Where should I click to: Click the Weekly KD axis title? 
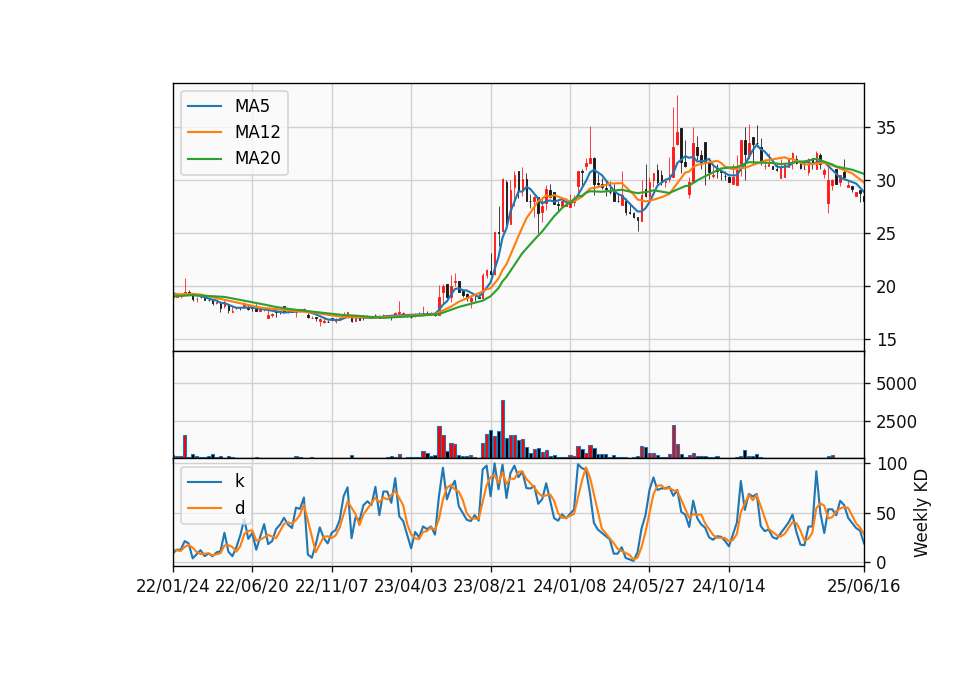[x=921, y=514]
